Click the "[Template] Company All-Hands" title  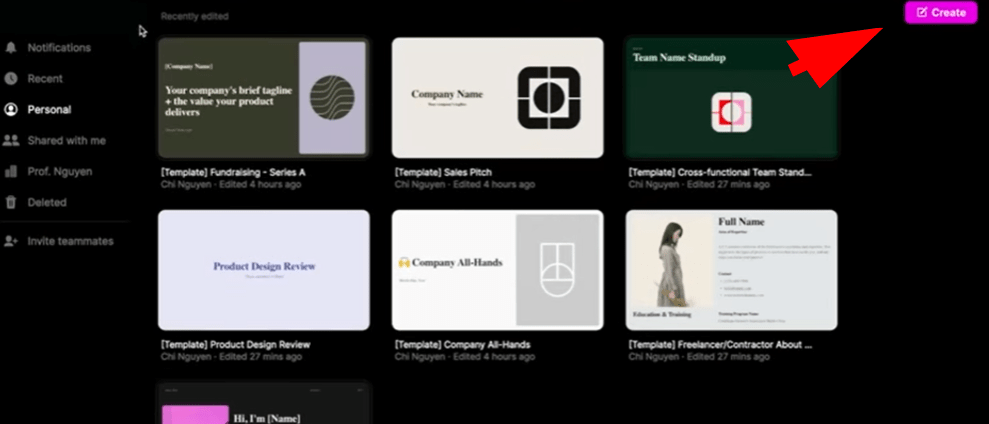(462, 344)
